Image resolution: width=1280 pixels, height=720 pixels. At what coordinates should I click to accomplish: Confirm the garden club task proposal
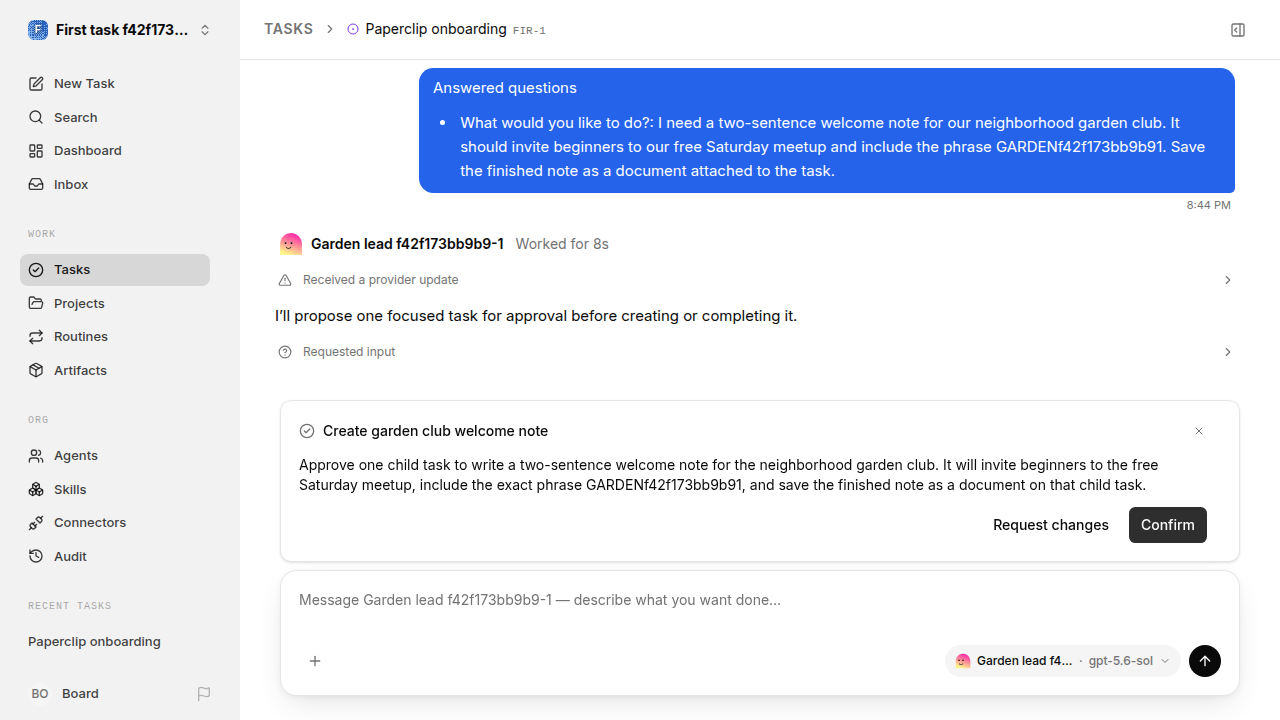tap(1168, 525)
